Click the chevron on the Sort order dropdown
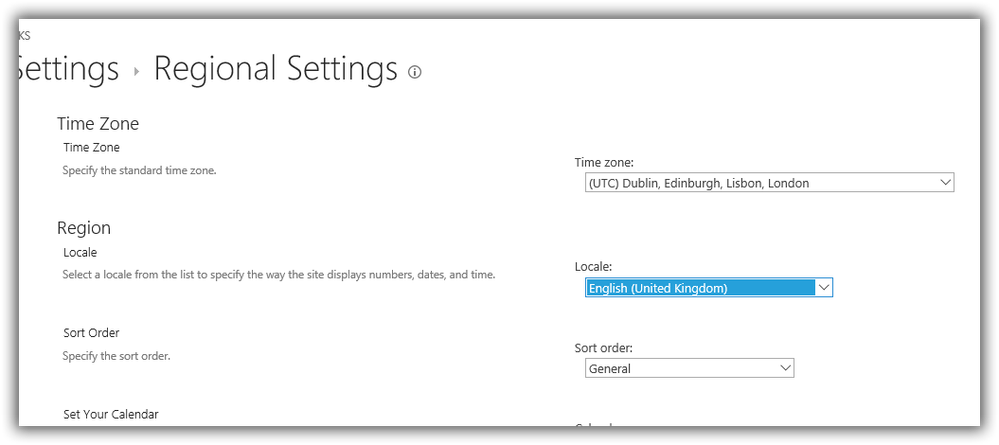Viewport: 999px width, 445px height. (784, 368)
